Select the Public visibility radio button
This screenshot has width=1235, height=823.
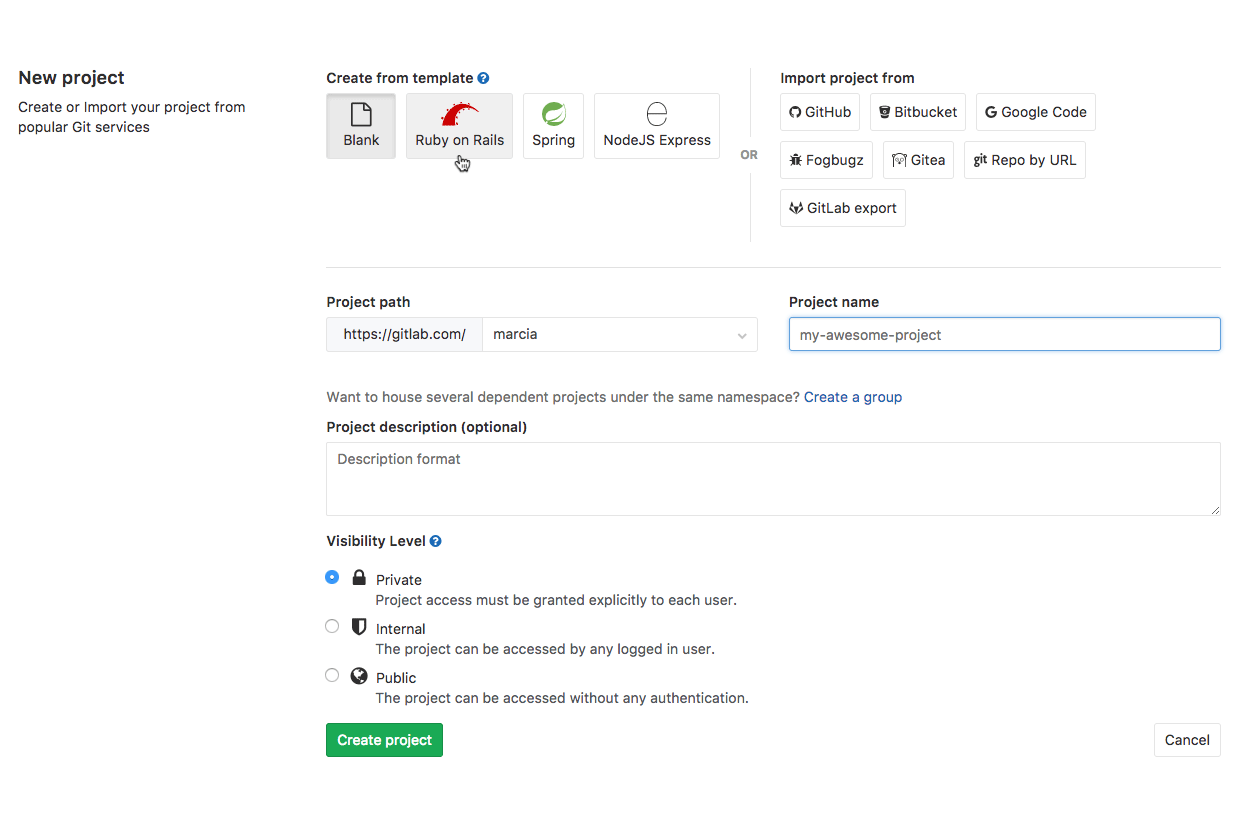(332, 675)
